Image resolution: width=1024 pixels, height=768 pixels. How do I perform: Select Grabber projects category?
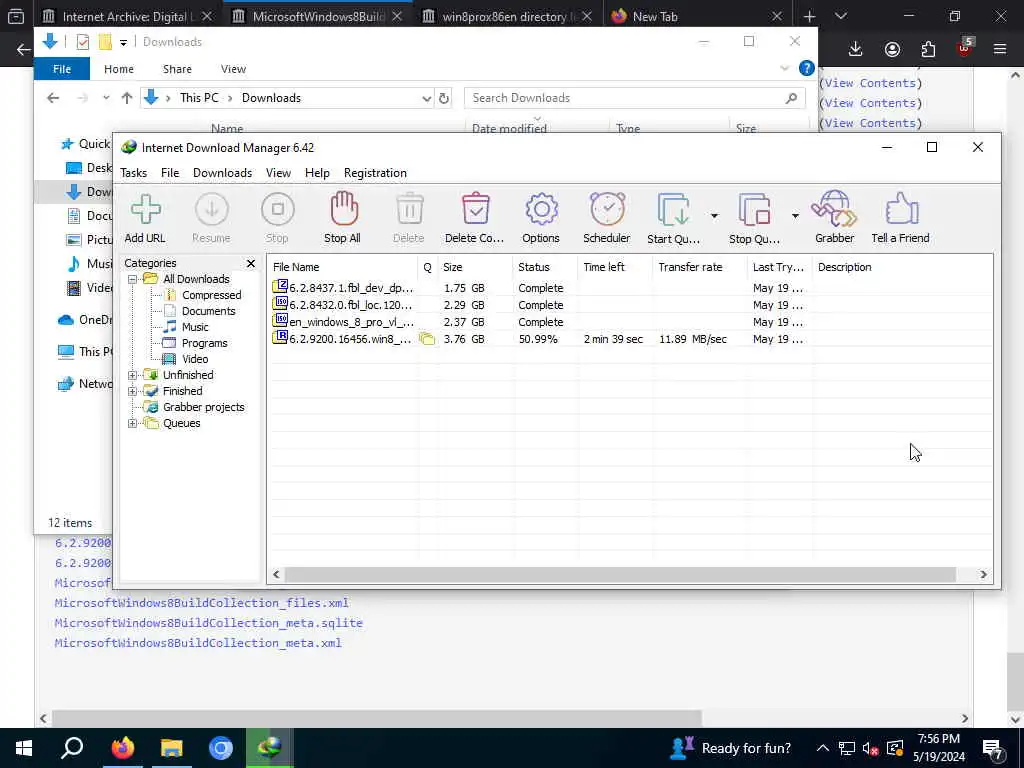(203, 408)
